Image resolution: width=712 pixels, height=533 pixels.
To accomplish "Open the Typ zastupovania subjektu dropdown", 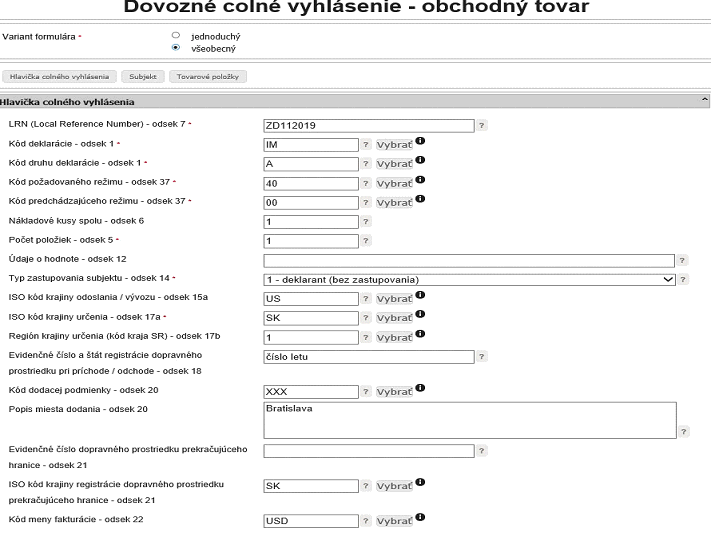I will (x=470, y=280).
